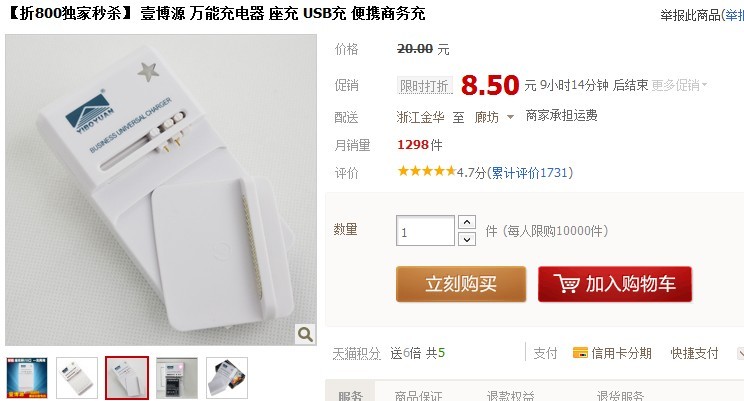Expand the 更多促销 promotions dropdown
The width and height of the screenshot is (744, 401).
[679, 85]
